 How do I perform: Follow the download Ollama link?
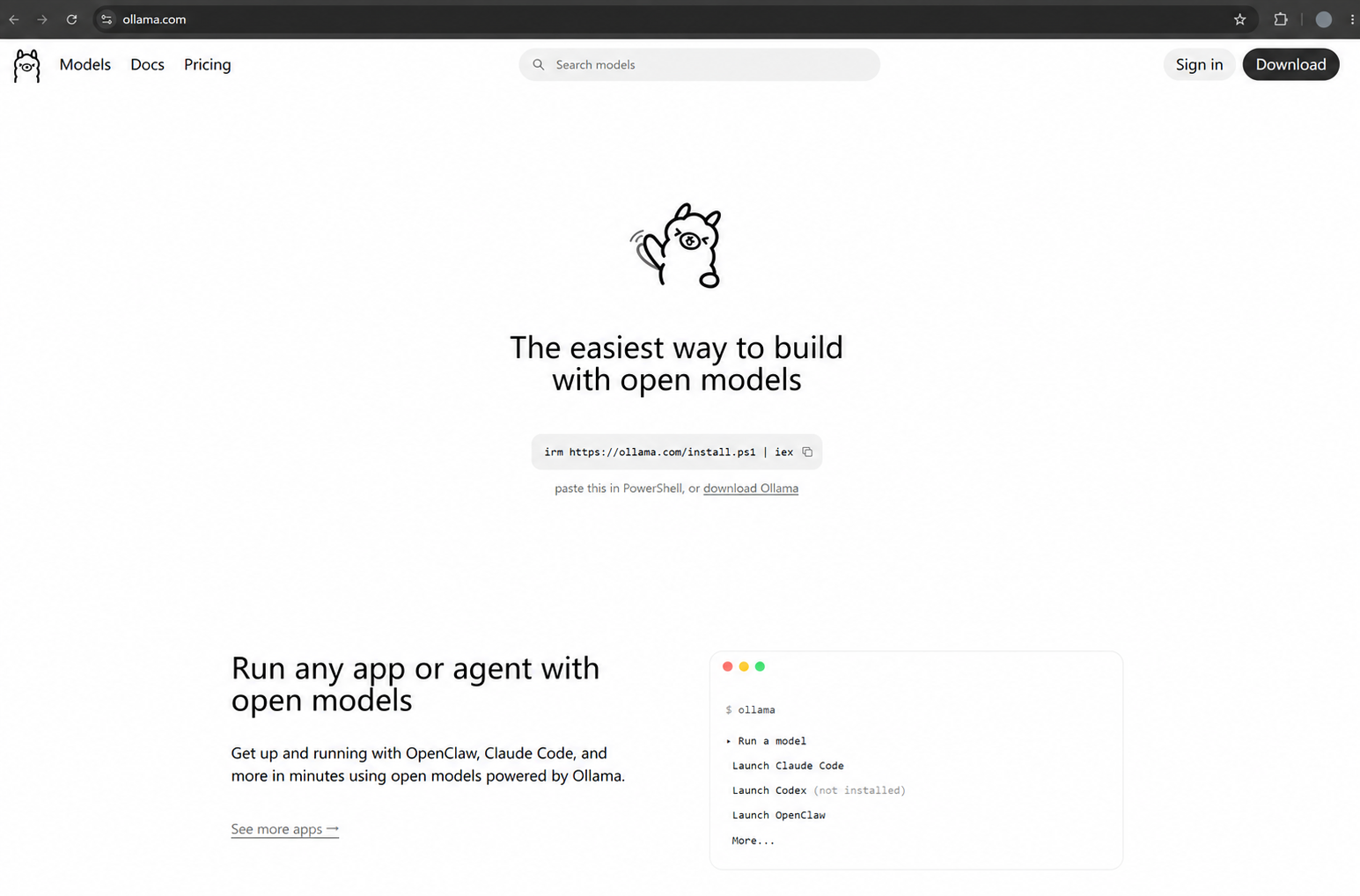(x=751, y=488)
